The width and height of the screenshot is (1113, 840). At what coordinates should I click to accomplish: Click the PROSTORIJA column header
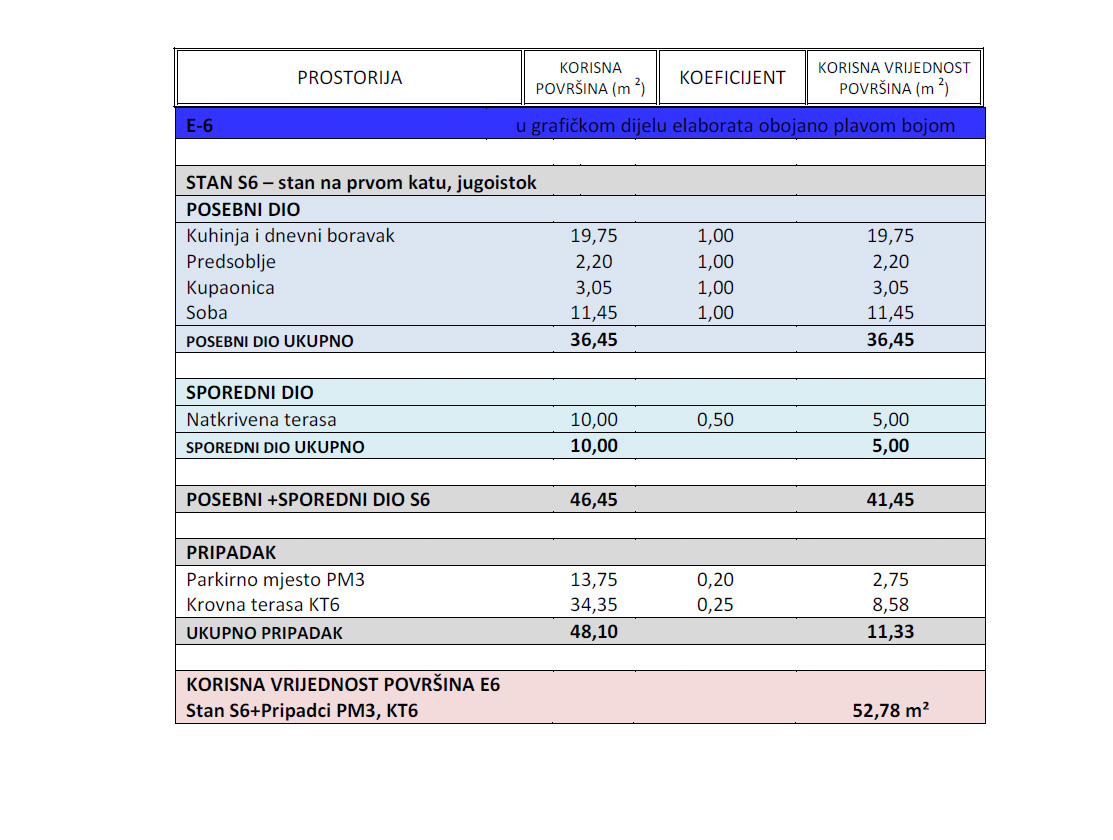(x=349, y=77)
